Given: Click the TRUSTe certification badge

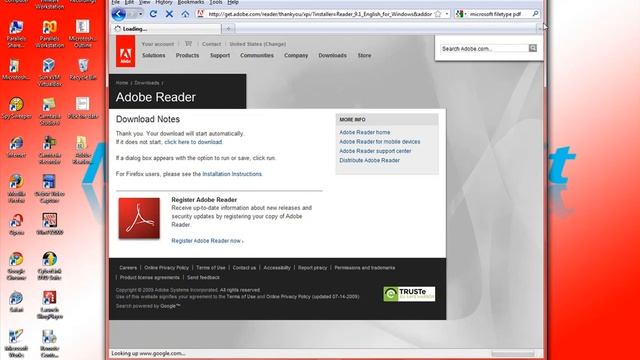Looking at the screenshot, I should click(409, 294).
